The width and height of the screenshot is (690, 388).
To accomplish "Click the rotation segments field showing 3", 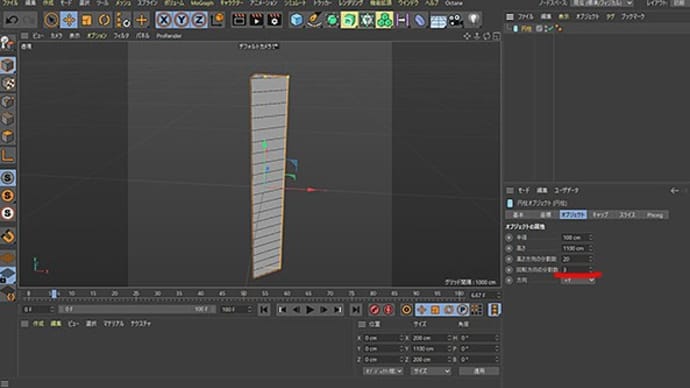I will point(576,269).
